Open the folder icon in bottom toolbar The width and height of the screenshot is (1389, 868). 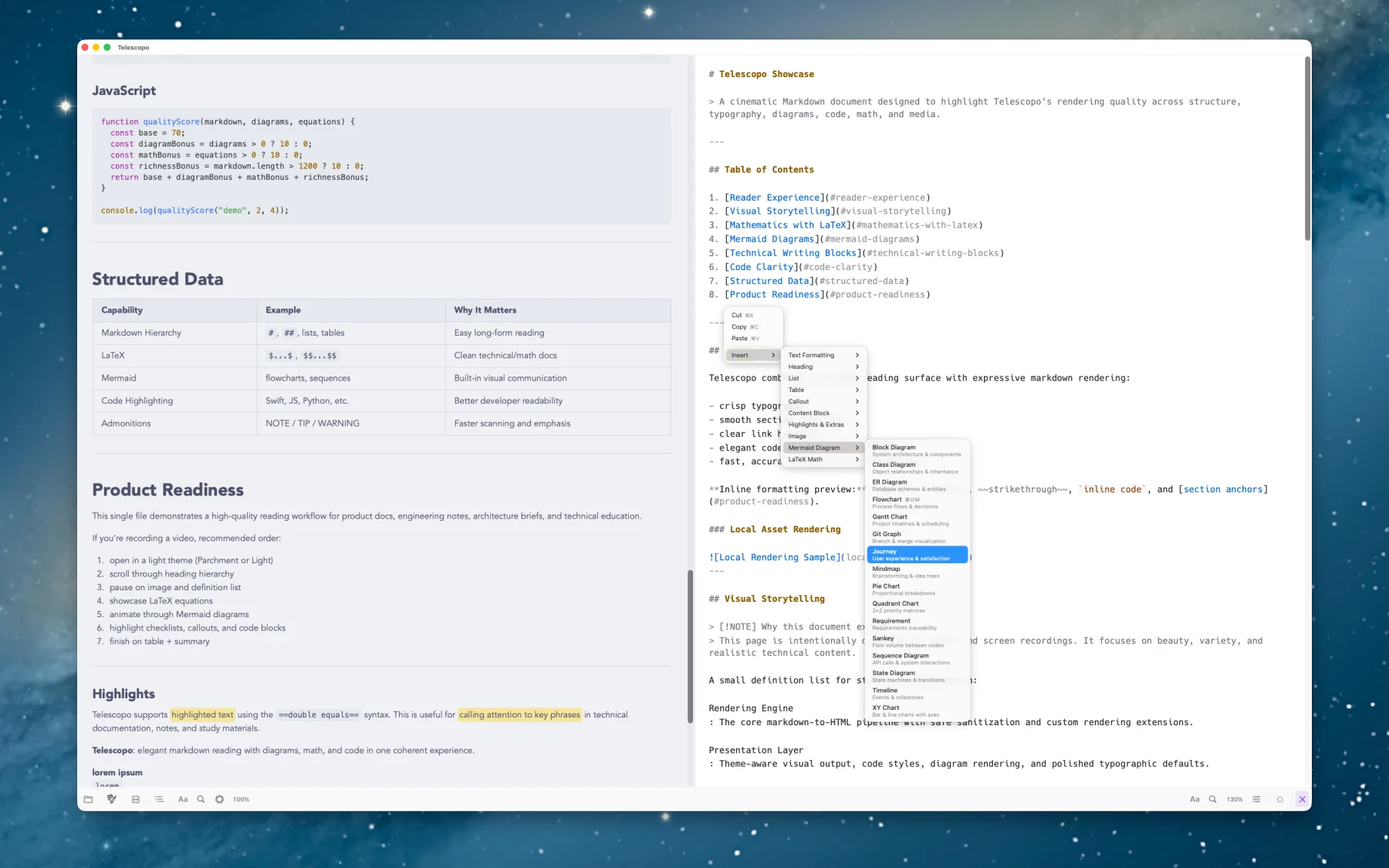[88, 799]
